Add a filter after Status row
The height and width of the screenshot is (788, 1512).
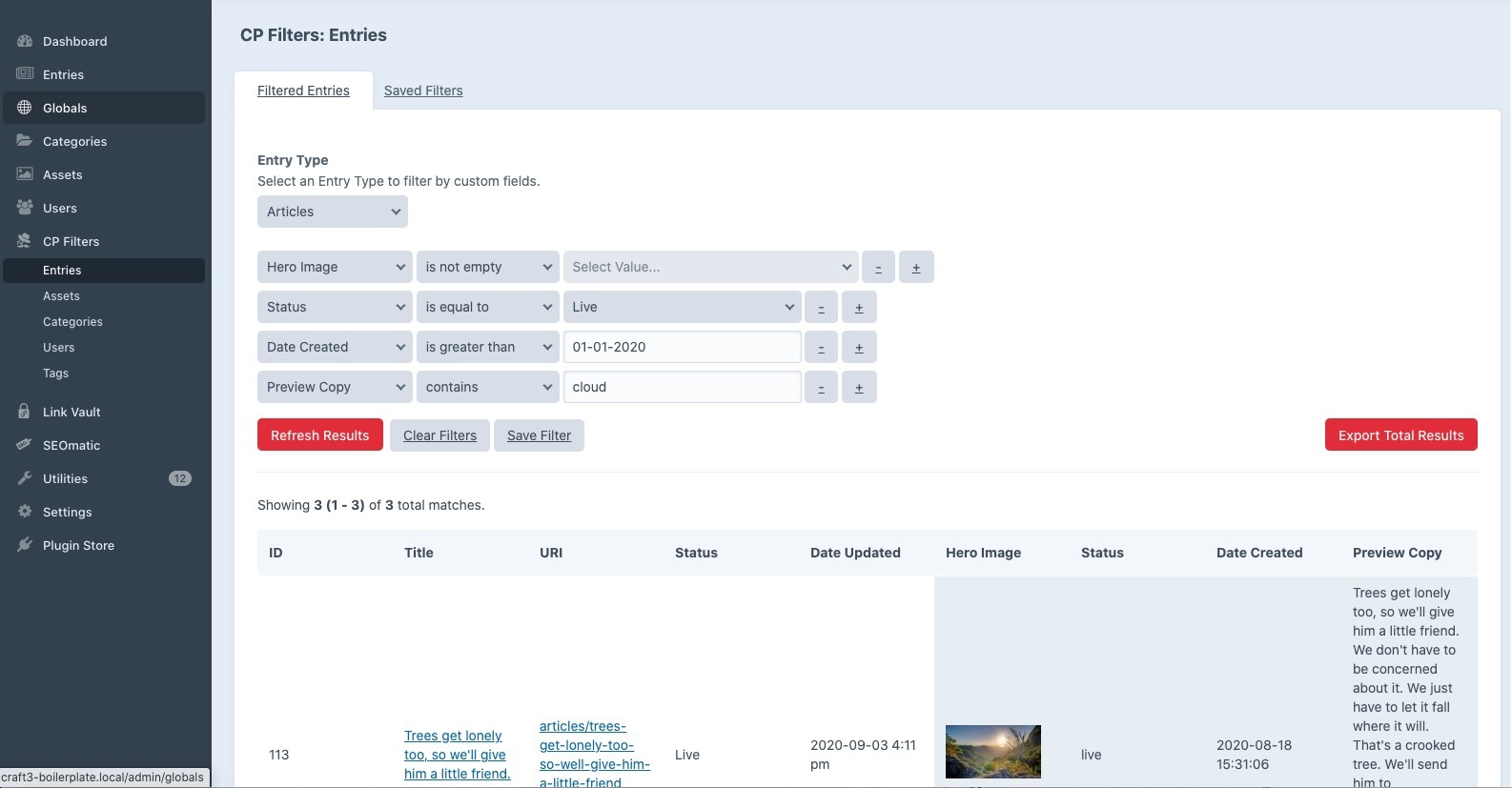859,307
